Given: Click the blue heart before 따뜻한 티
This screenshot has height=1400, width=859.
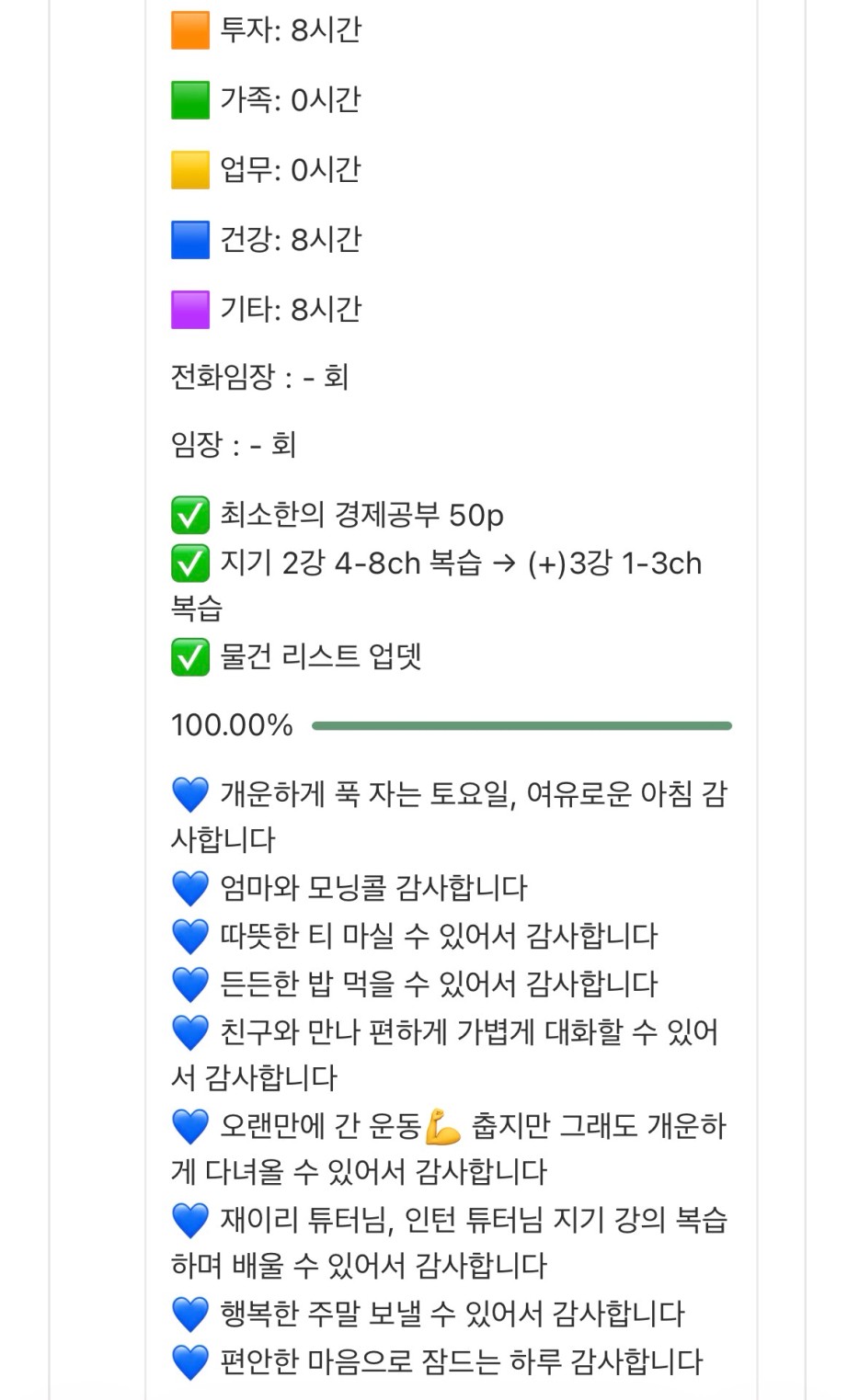Looking at the screenshot, I should [190, 937].
